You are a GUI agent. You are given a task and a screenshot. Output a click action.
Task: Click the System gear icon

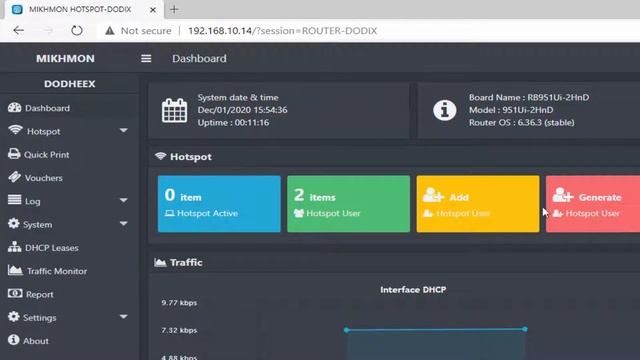point(13,224)
